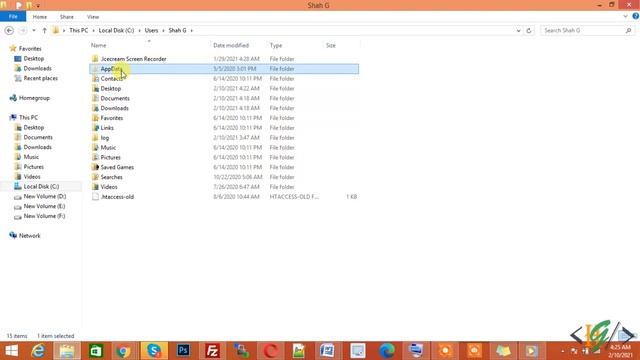This screenshot has height=360, width=640.
Task: Open Documents under This PC
Action: pos(38,137)
